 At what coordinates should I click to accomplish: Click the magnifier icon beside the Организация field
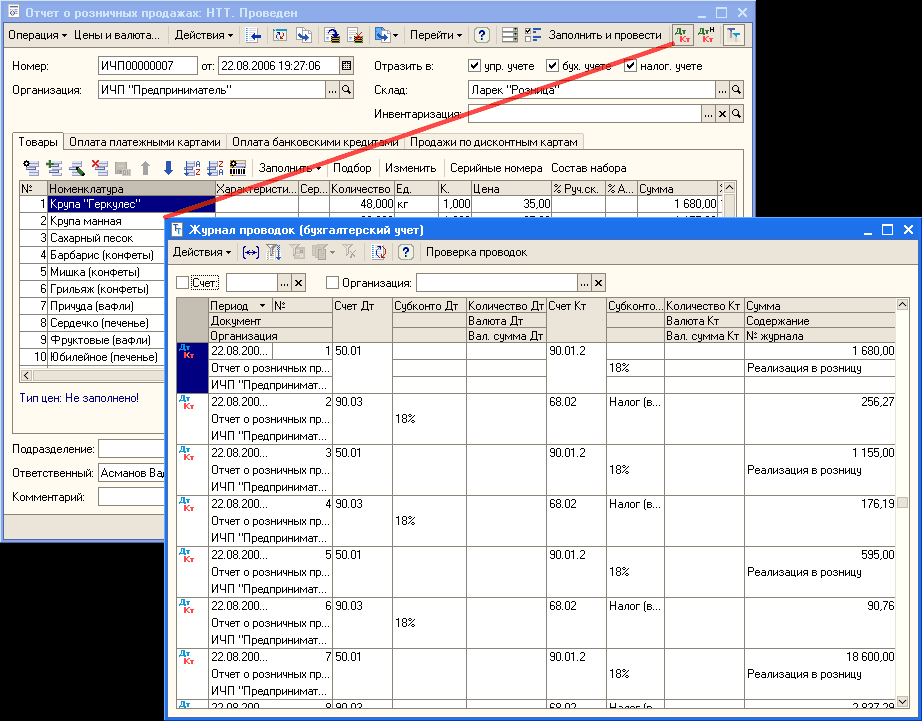(x=347, y=90)
